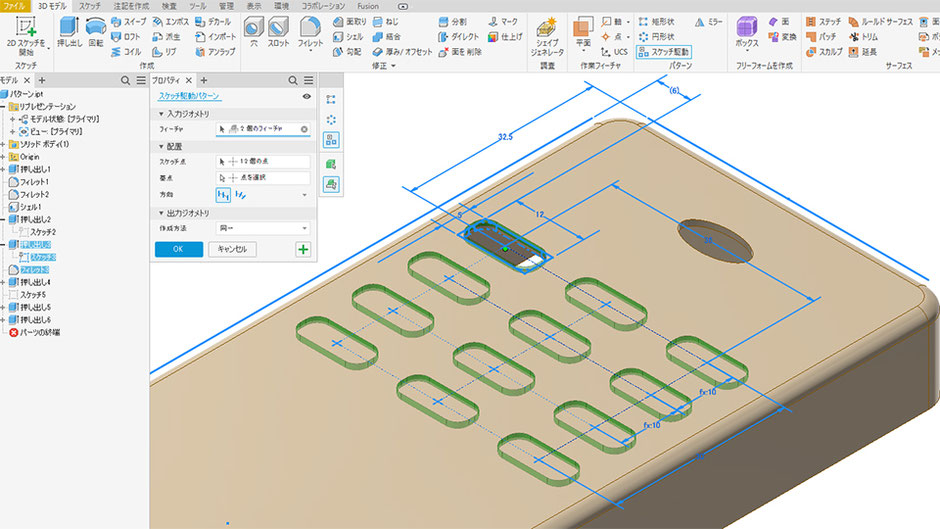940x529 pixels.
Task: Collapse the 配置 section
Action: point(161,146)
